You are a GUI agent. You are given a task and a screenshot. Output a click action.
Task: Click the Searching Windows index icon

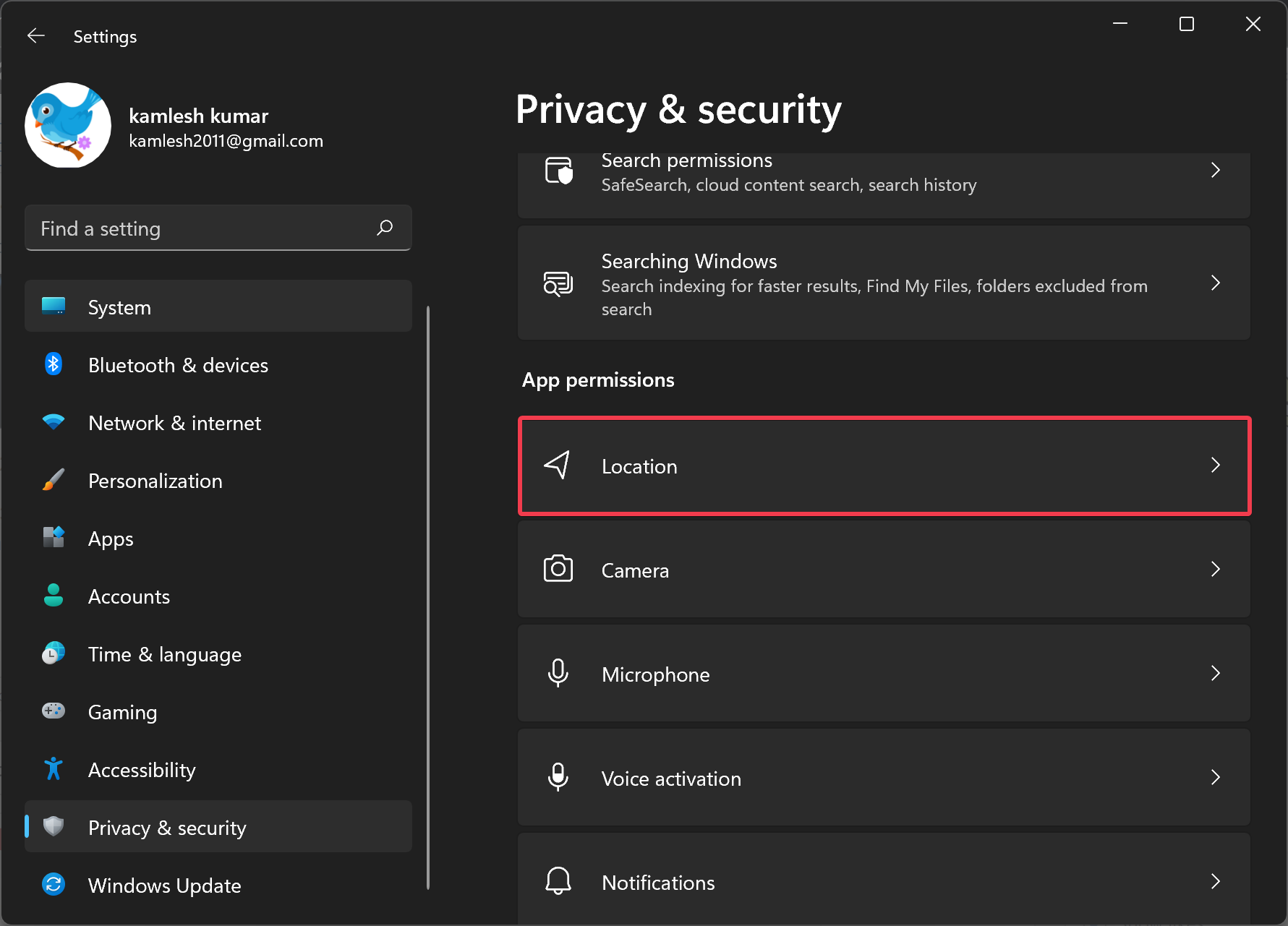558,283
